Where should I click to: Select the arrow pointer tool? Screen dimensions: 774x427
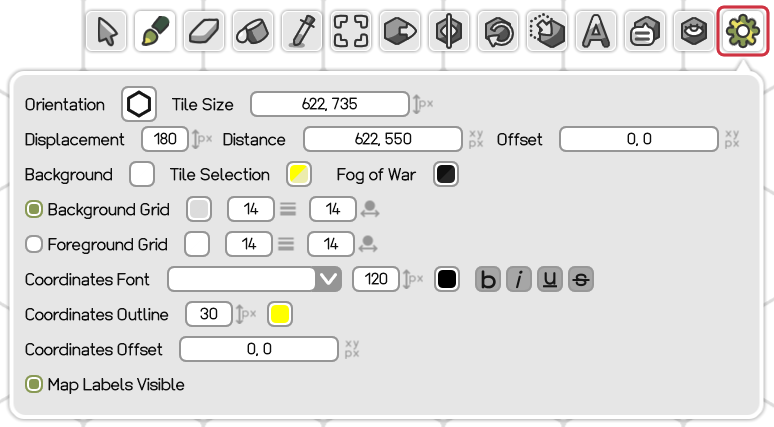105,32
